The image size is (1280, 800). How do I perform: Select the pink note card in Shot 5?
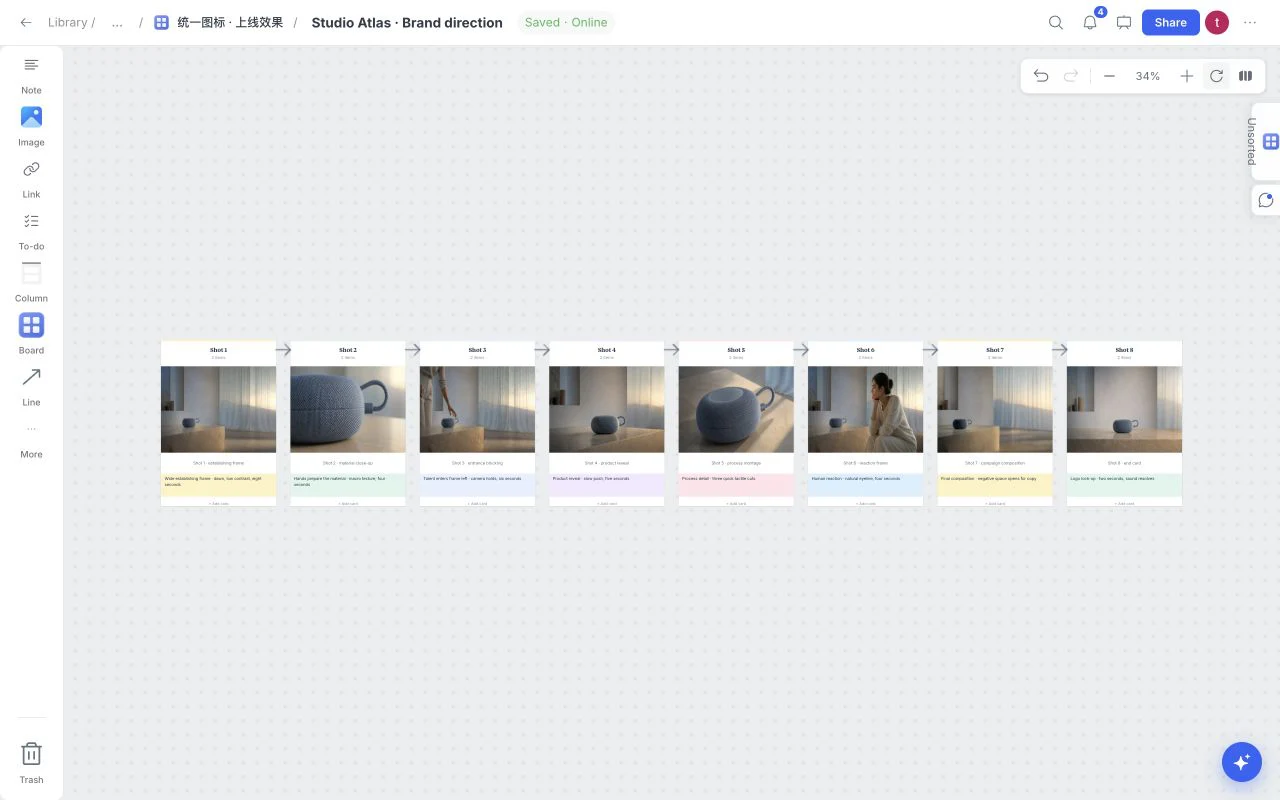tap(736, 484)
